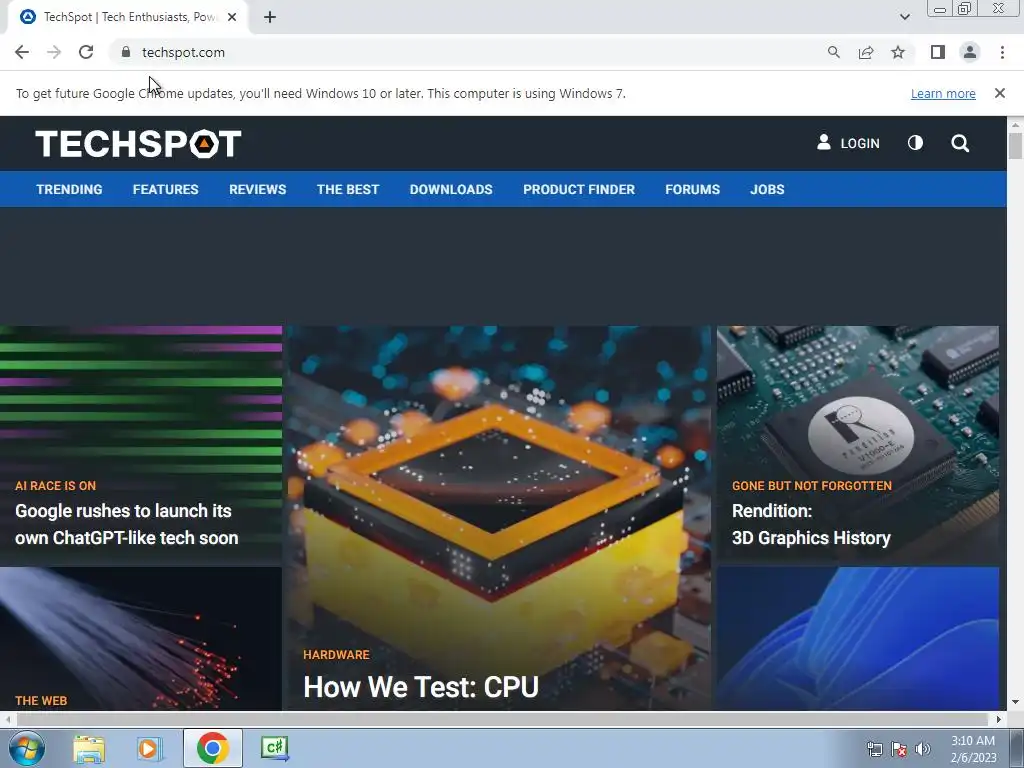Close the TechSpot tab
The width and height of the screenshot is (1024, 768).
(232, 17)
